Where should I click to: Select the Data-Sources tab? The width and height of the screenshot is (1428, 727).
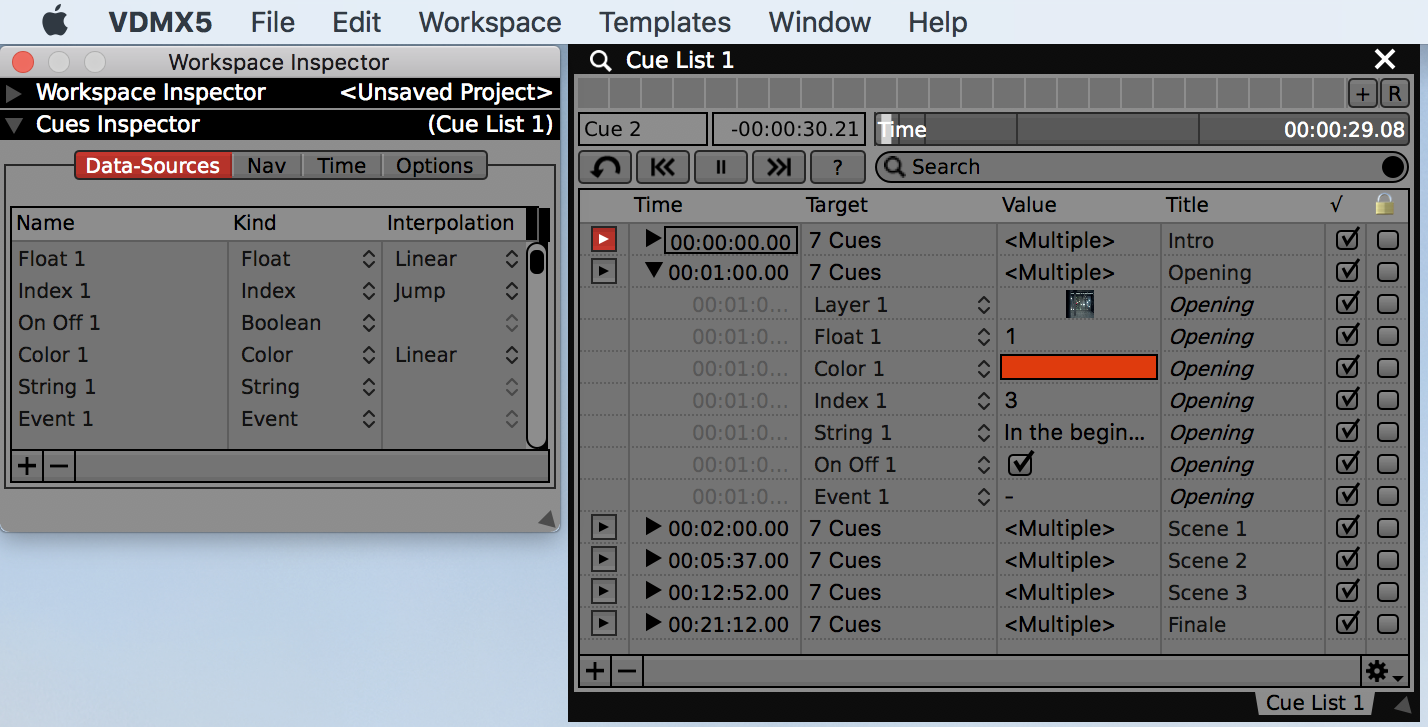(x=153, y=166)
